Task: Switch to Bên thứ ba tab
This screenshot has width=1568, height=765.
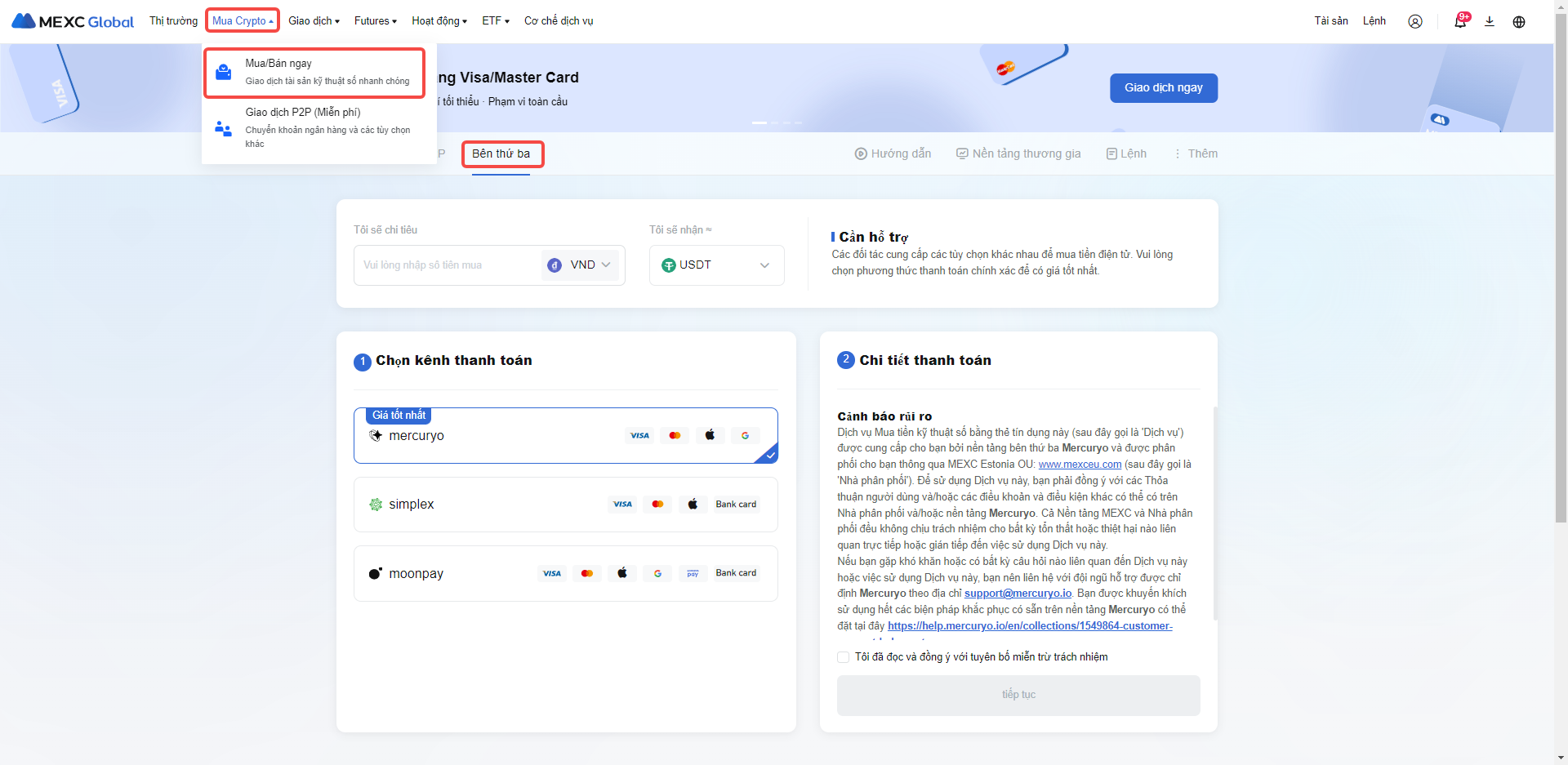Action: pyautogui.click(x=501, y=153)
